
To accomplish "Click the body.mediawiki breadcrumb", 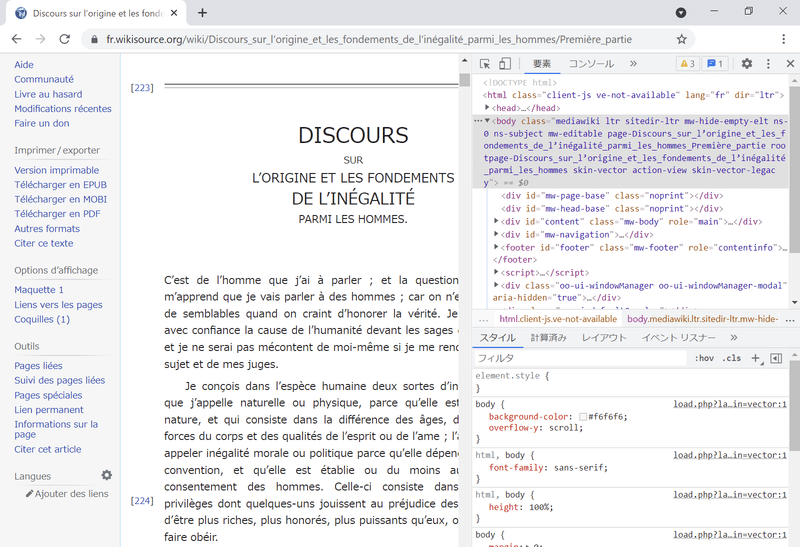I will [x=703, y=319].
